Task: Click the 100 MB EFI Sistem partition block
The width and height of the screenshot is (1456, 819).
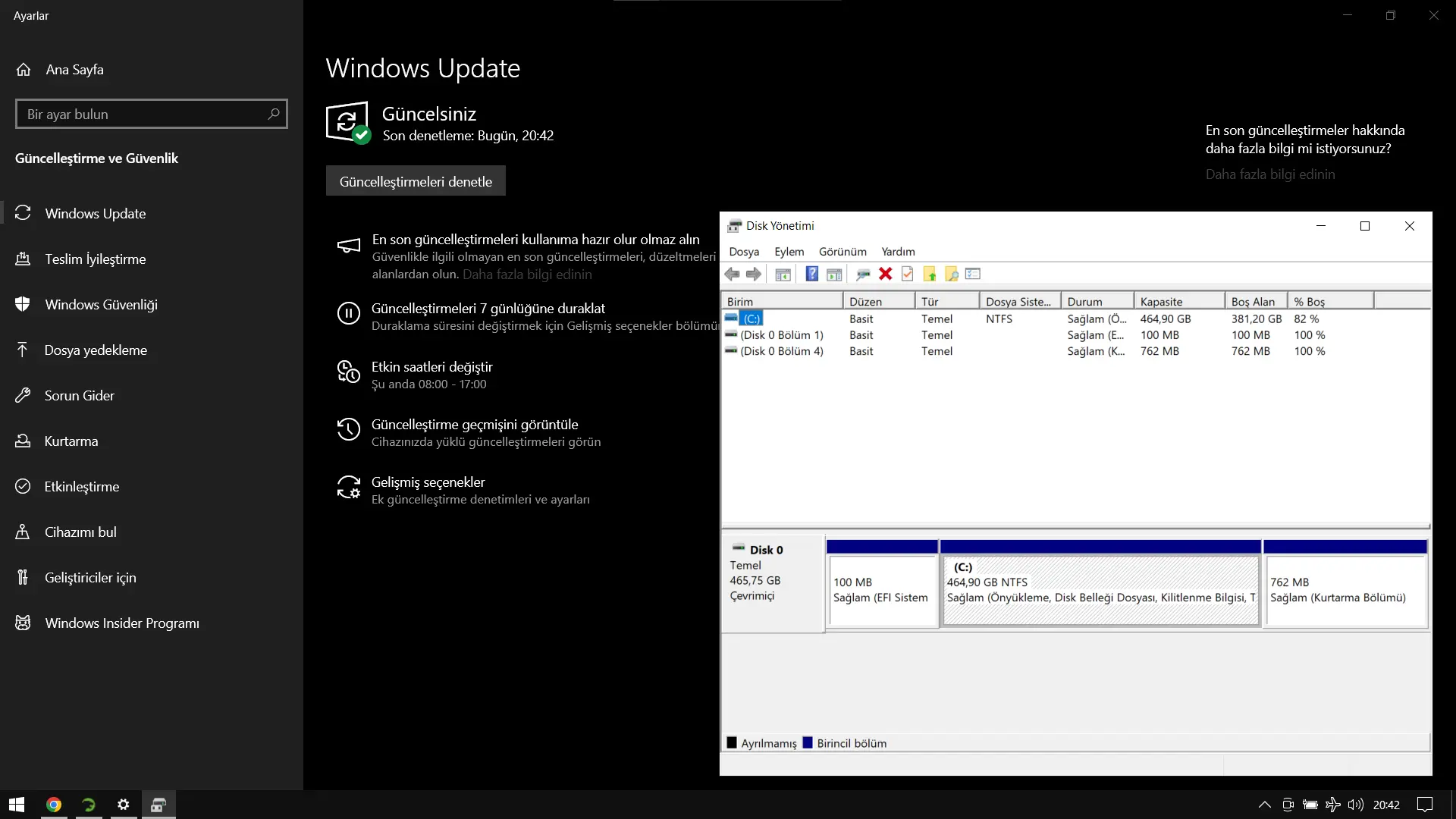Action: pos(883,584)
